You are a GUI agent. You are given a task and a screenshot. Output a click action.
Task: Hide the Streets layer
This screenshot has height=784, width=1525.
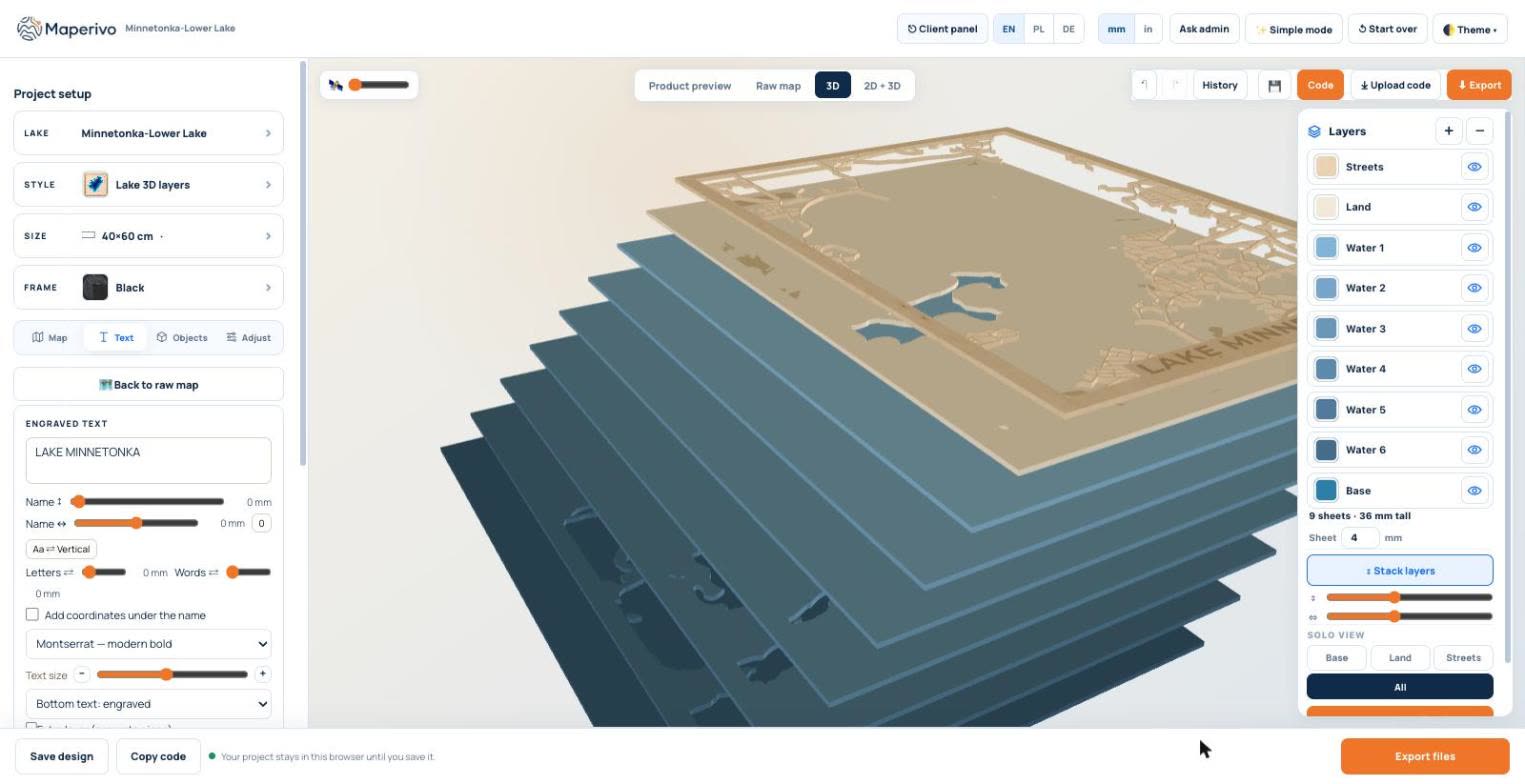(1474, 167)
